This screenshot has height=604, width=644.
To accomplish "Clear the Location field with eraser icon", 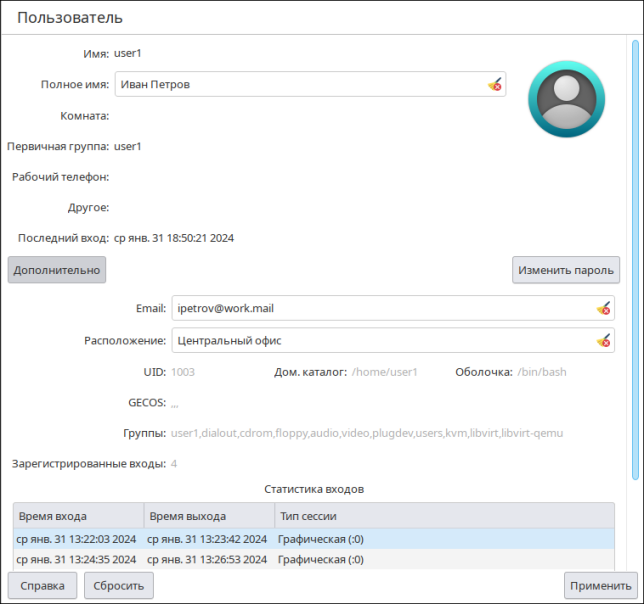I will pos(603,341).
